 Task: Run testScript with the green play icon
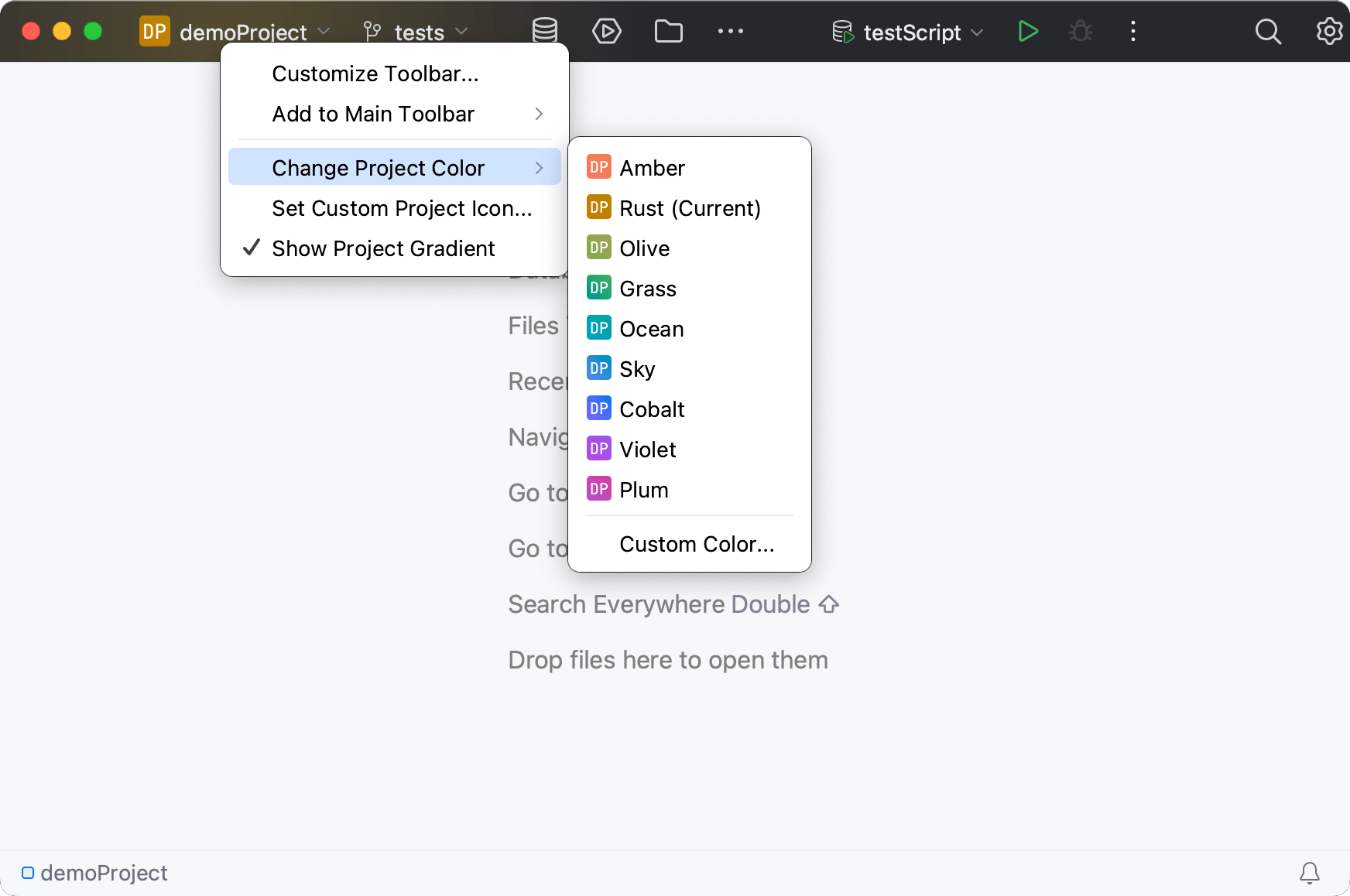1028,31
